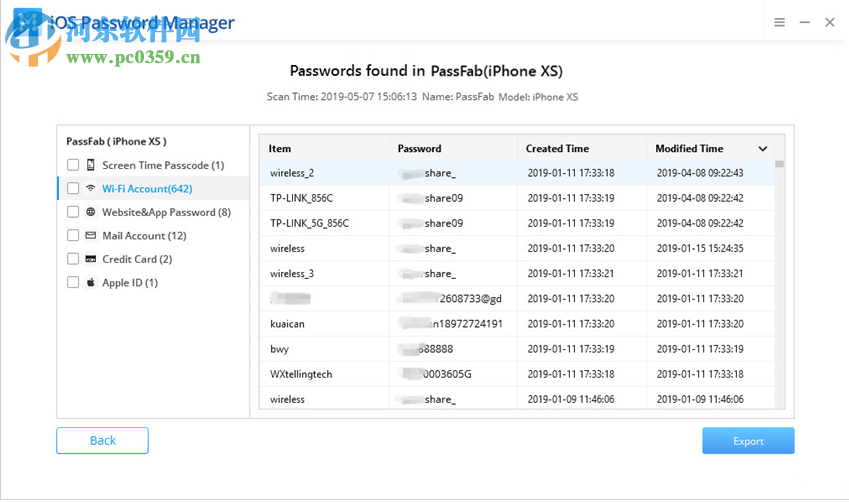Viewport: 849px width, 503px height.
Task: Check the Credit Card checkbox
Action: [x=73, y=259]
